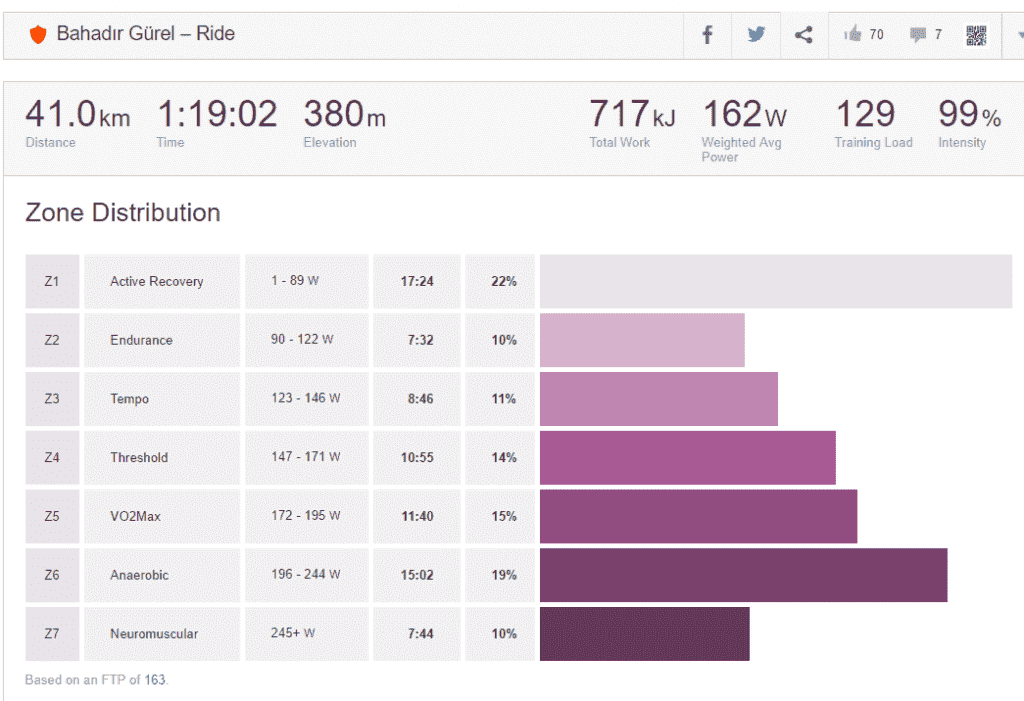The image size is (1024, 701).
Task: Select the Weighted Avg Power stat
Action: (x=744, y=115)
